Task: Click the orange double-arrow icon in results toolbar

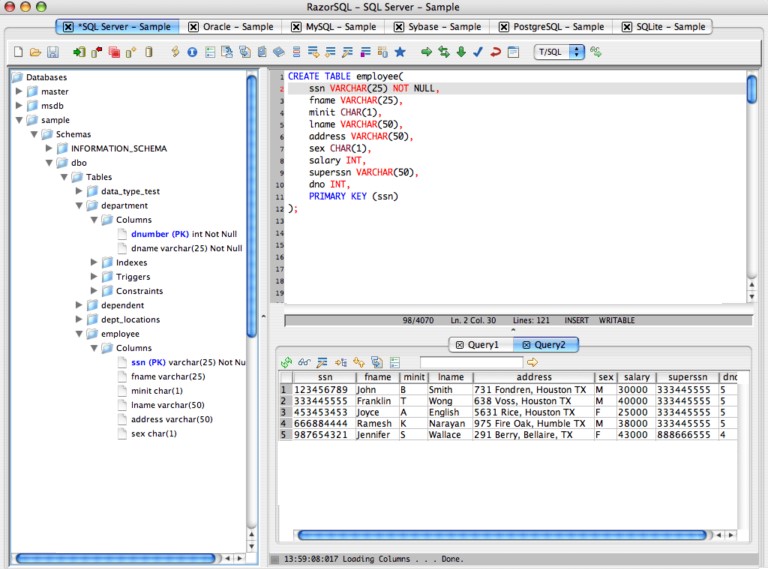Action: (x=359, y=362)
